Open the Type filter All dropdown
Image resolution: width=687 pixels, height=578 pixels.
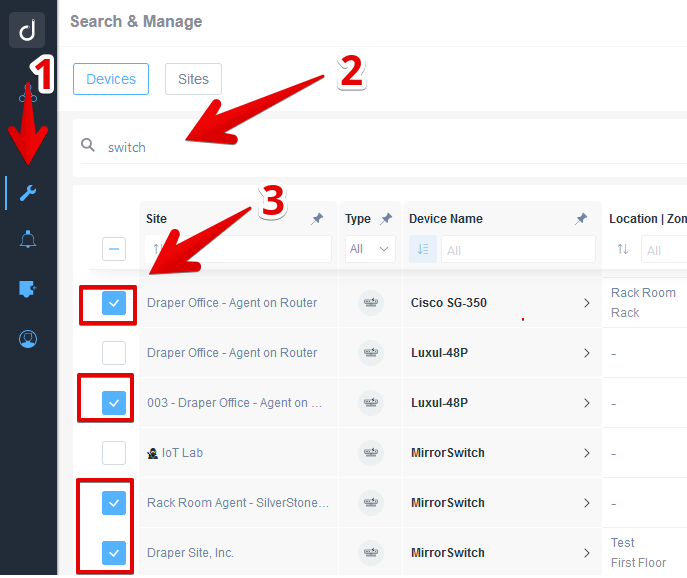pos(370,249)
